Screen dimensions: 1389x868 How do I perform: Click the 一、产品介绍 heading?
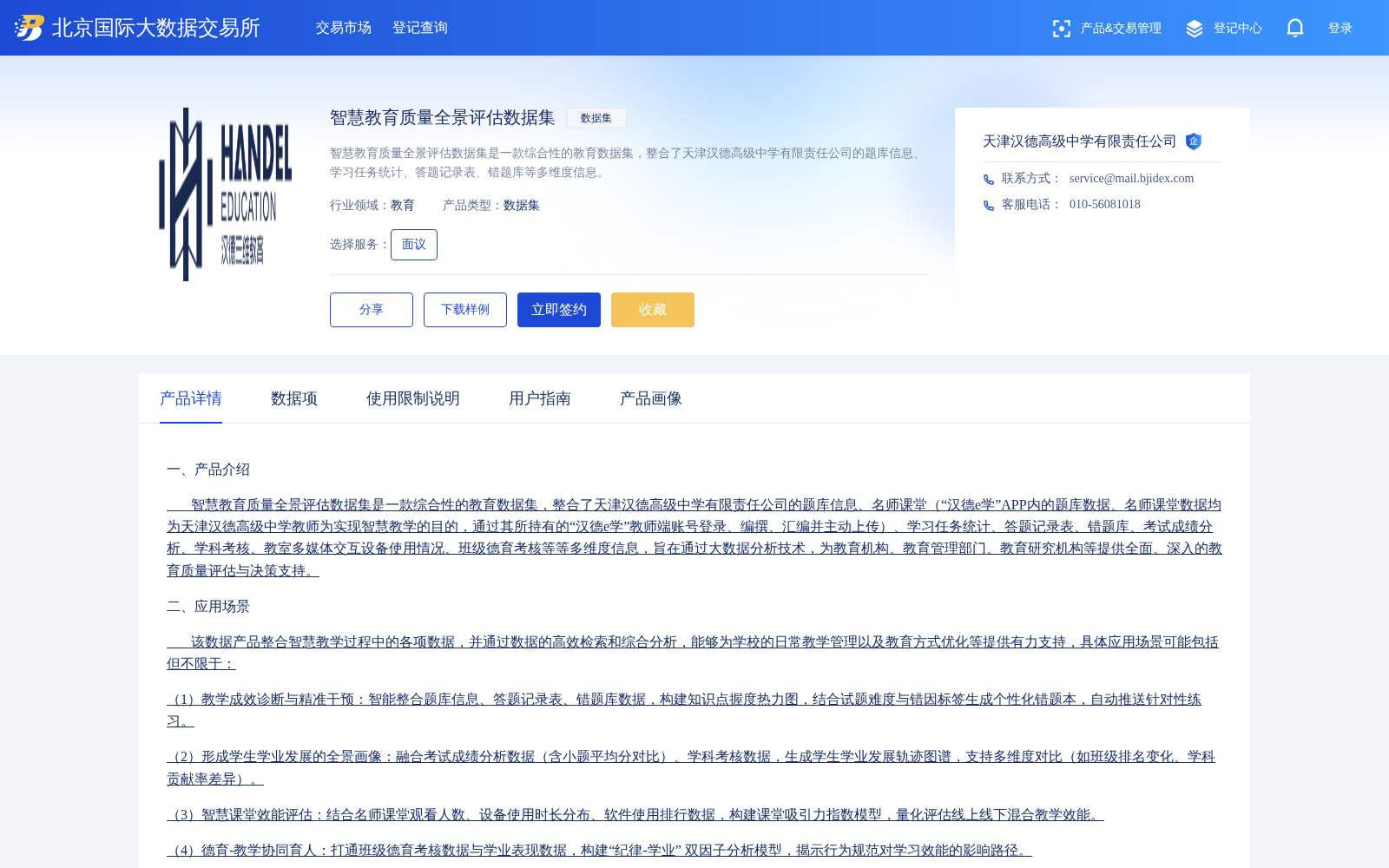[208, 470]
